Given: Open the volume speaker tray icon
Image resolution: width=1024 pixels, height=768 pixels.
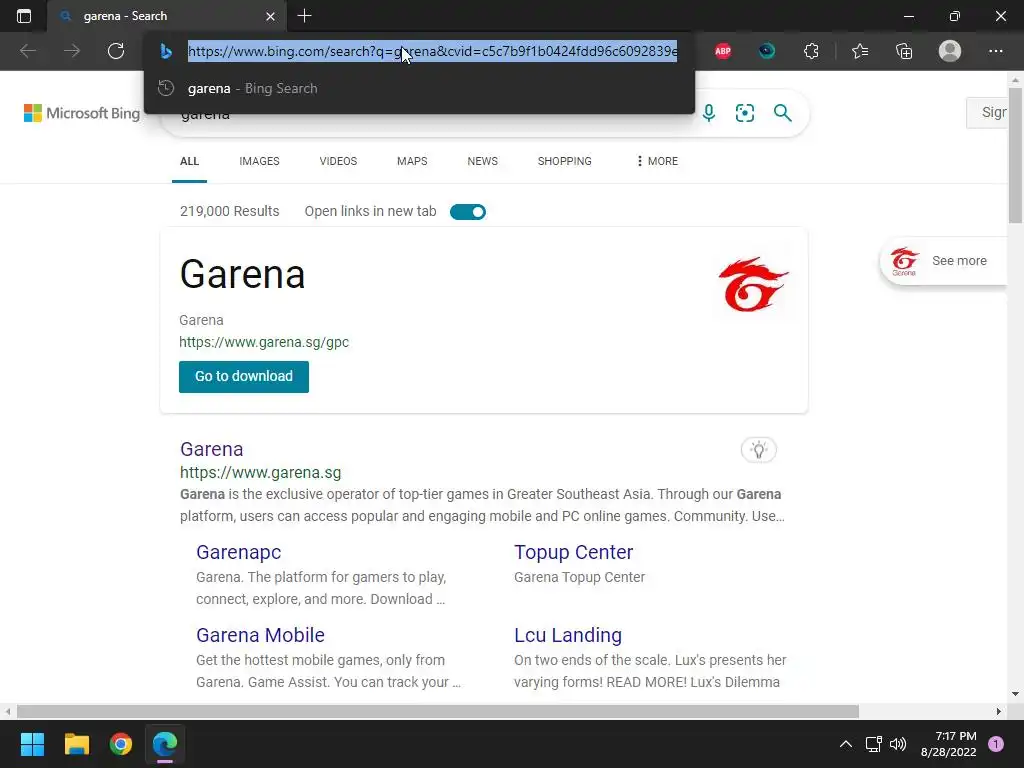Looking at the screenshot, I should pos(898,744).
